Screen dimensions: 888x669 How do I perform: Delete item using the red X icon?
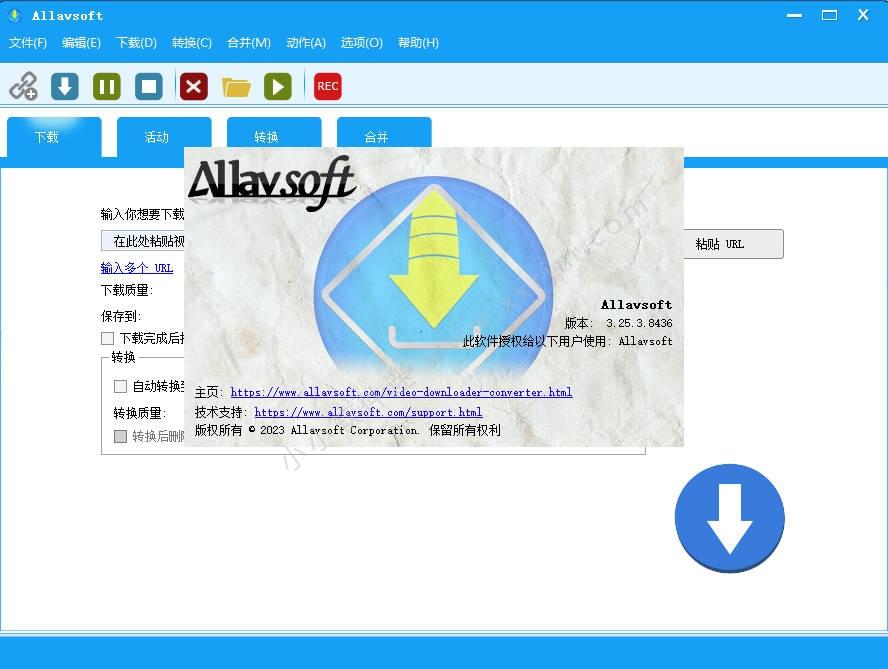(193, 87)
